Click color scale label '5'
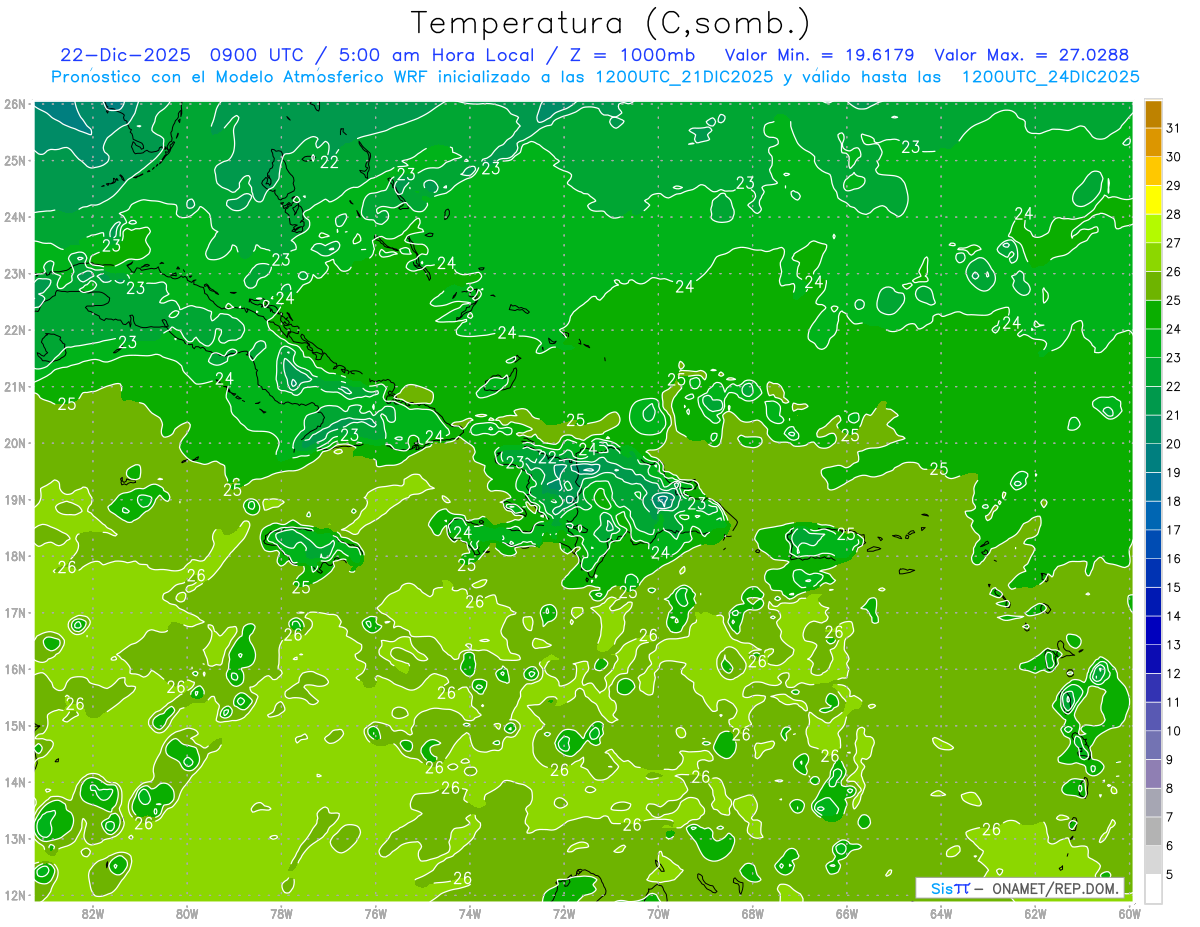 pyautogui.click(x=1171, y=874)
